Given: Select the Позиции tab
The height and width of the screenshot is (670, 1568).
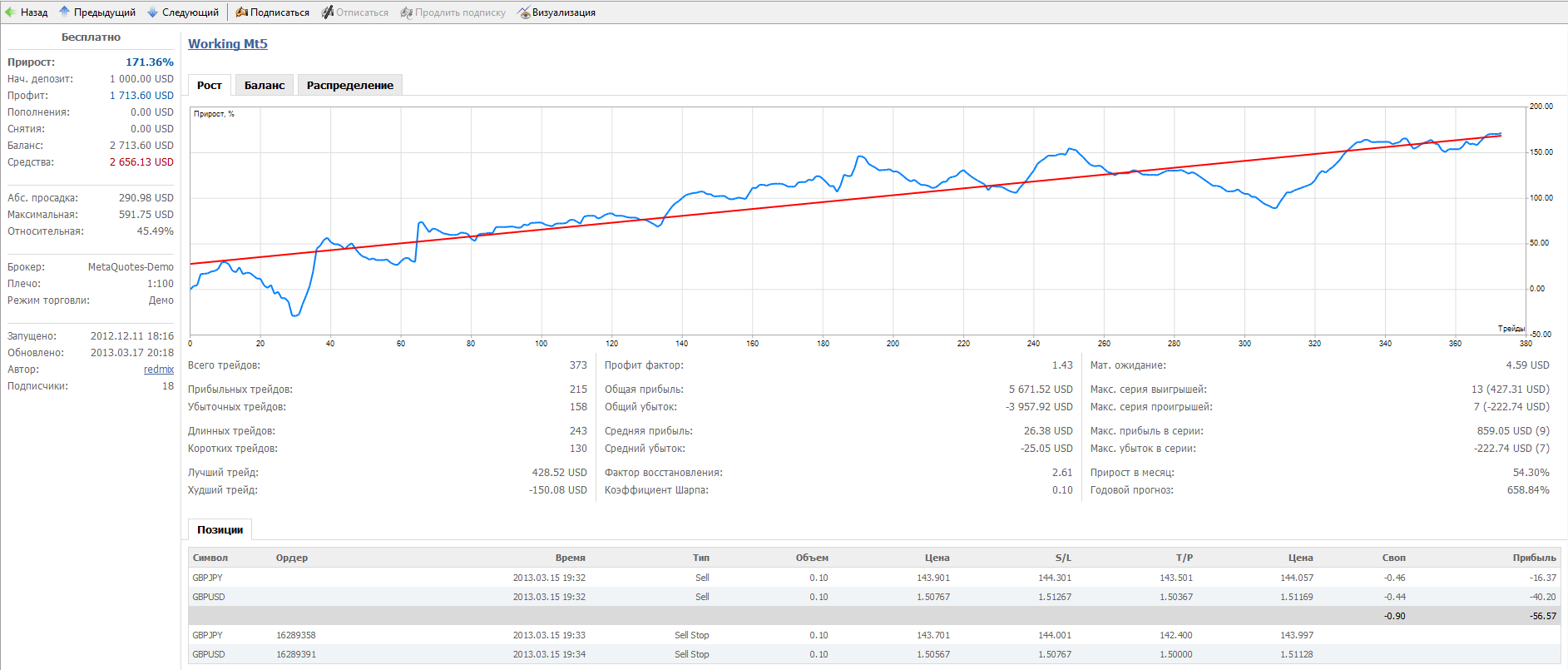Looking at the screenshot, I should coord(220,530).
